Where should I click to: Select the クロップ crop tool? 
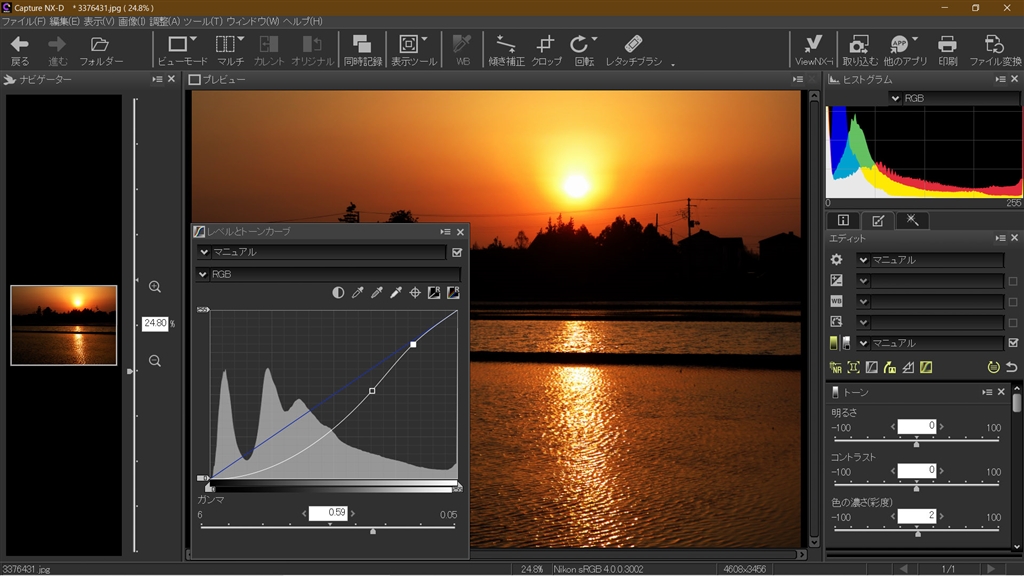click(x=545, y=49)
